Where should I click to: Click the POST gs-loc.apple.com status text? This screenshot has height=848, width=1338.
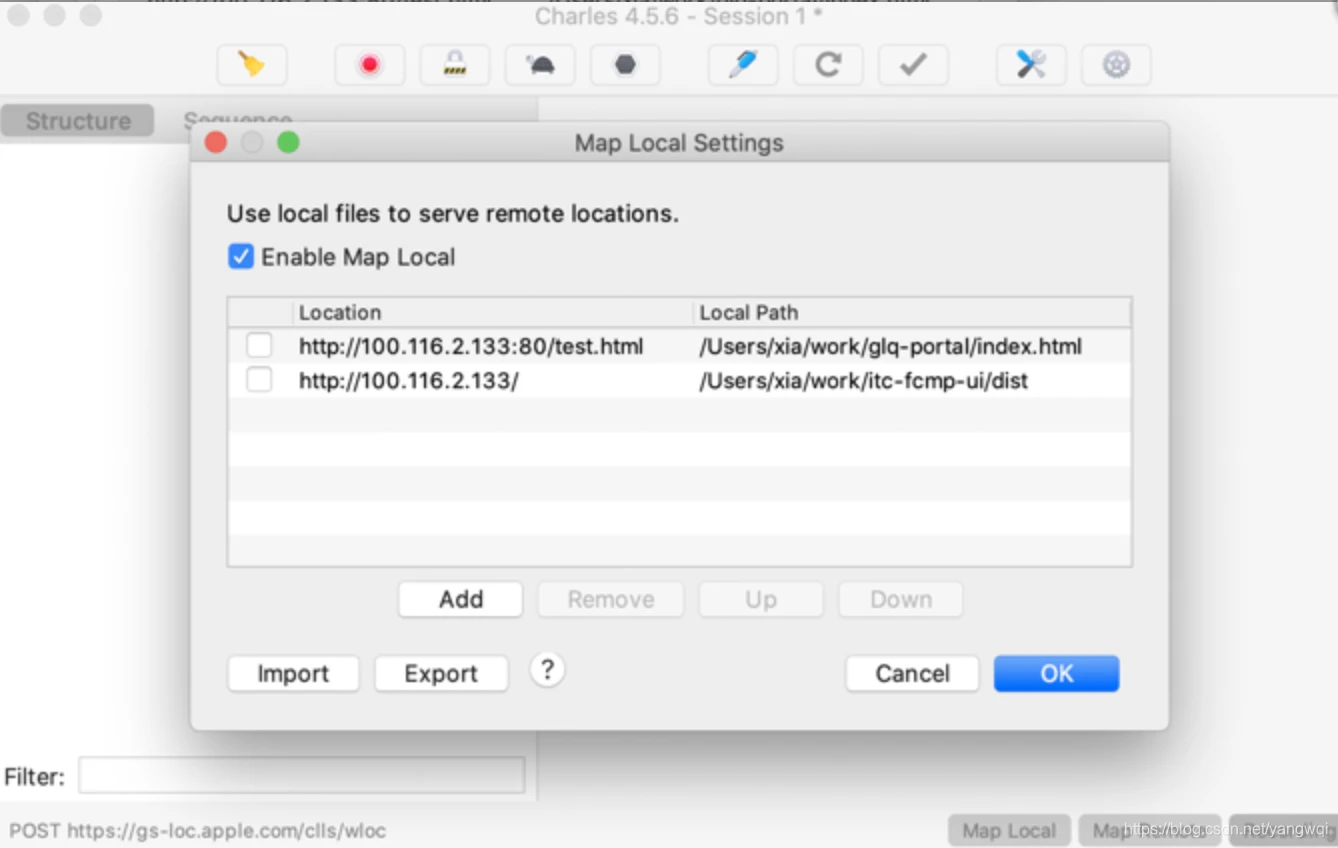[197, 830]
